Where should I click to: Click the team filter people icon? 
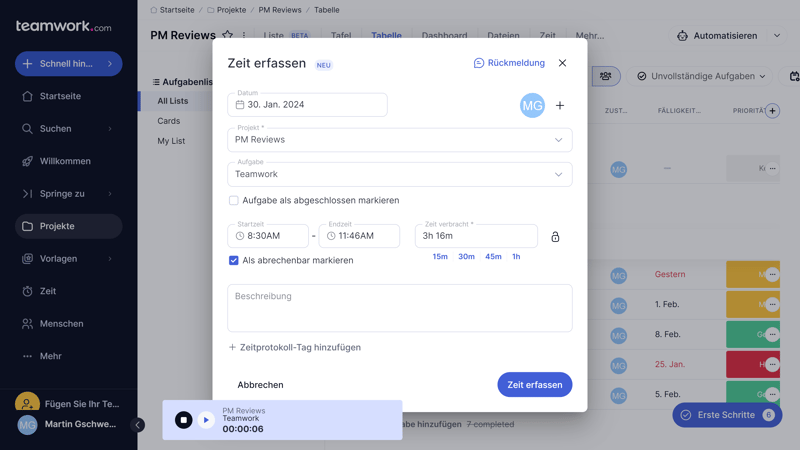tap(606, 76)
